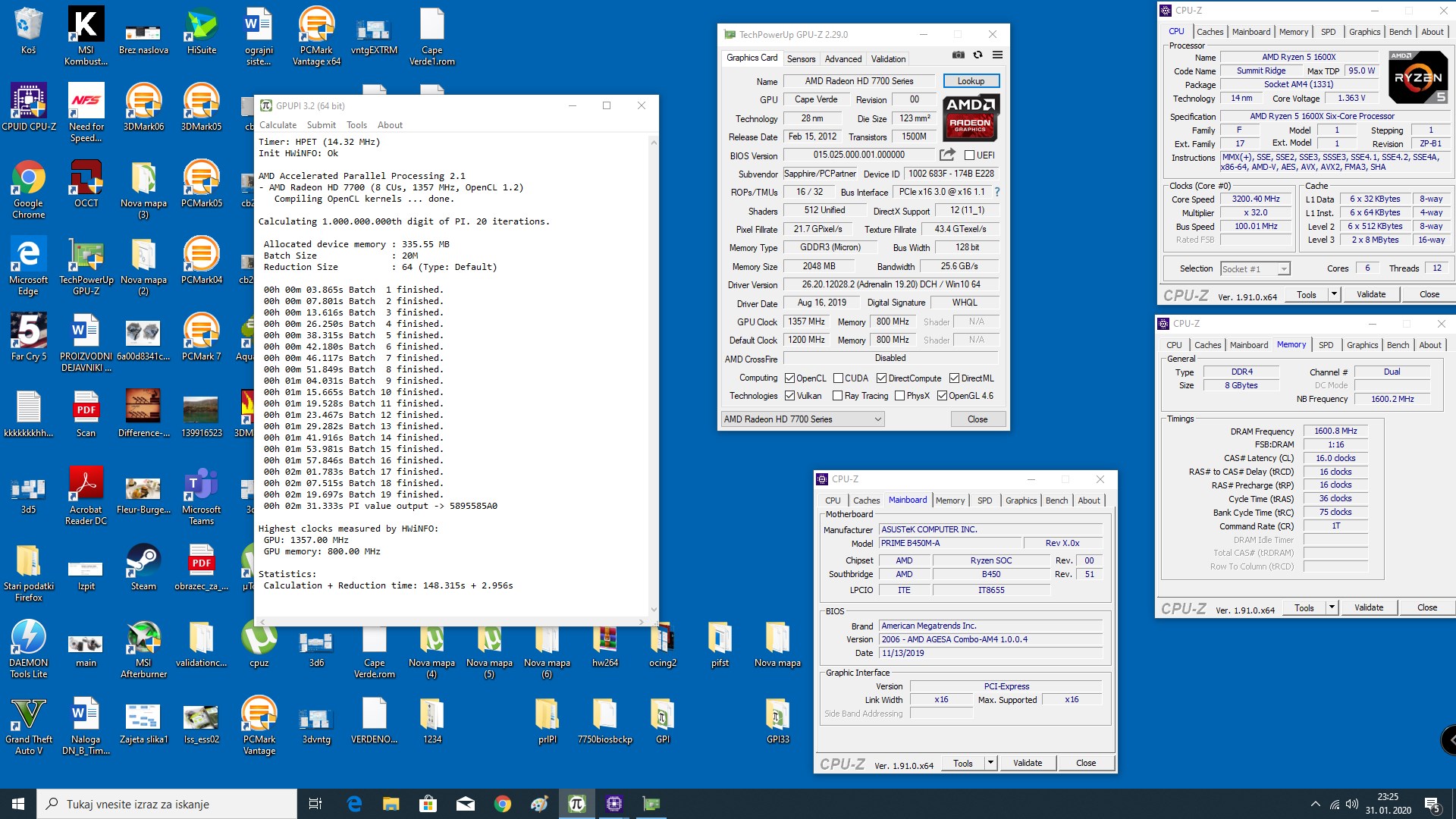1456x819 pixels.
Task: Toggle the PhysX checkbox
Action: (899, 396)
